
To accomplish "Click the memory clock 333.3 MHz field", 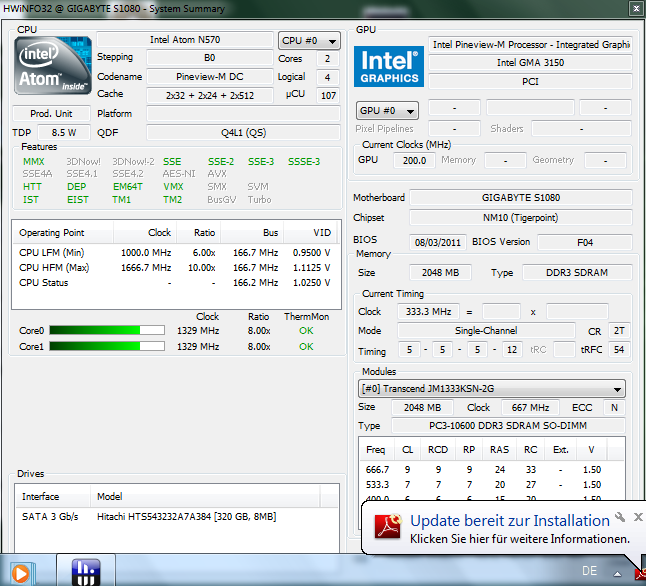I will tap(428, 312).
